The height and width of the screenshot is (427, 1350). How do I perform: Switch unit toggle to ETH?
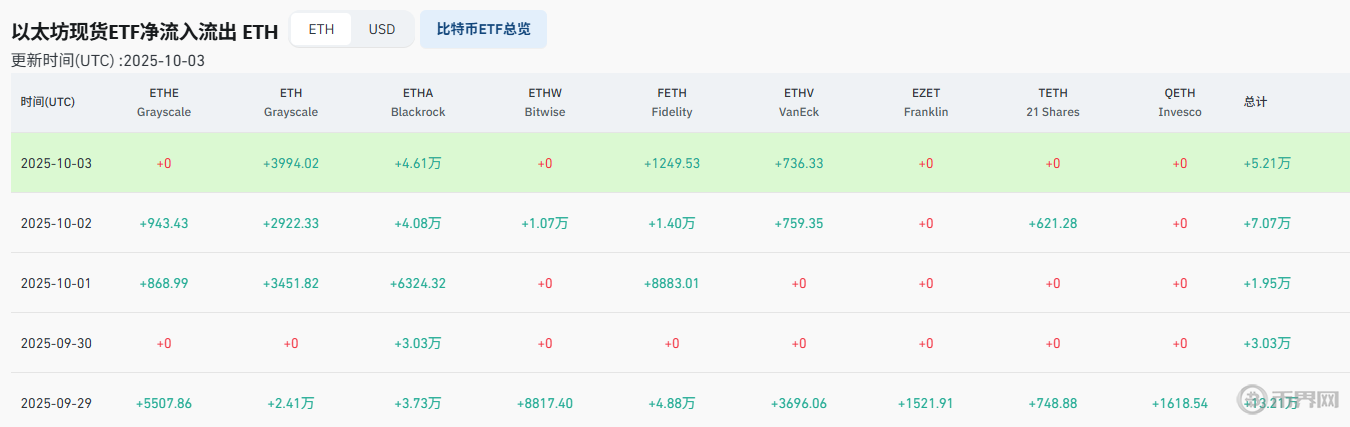[x=321, y=29]
